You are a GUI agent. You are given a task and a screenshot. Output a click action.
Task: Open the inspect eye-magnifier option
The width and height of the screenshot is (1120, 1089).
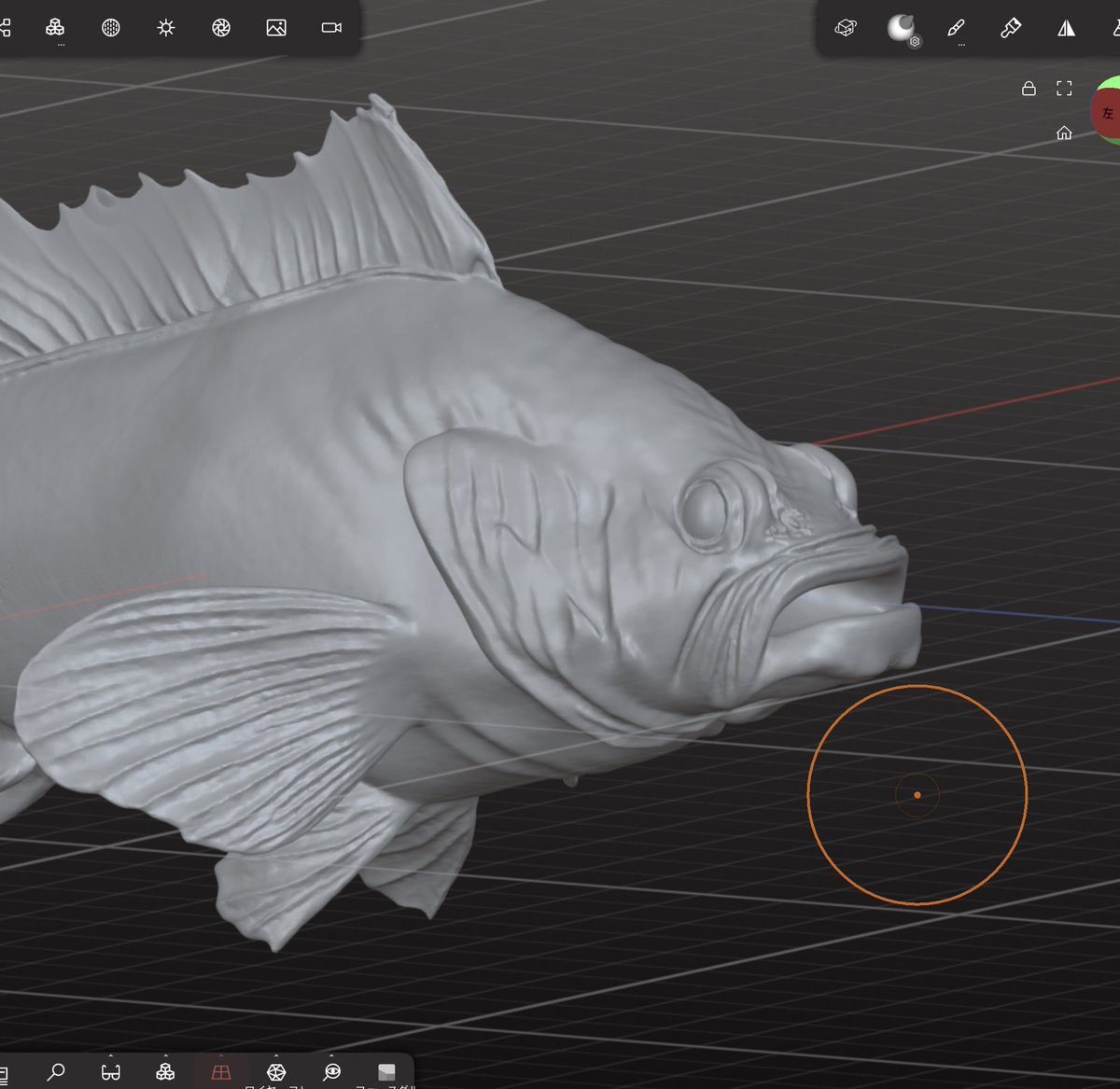click(332, 1071)
